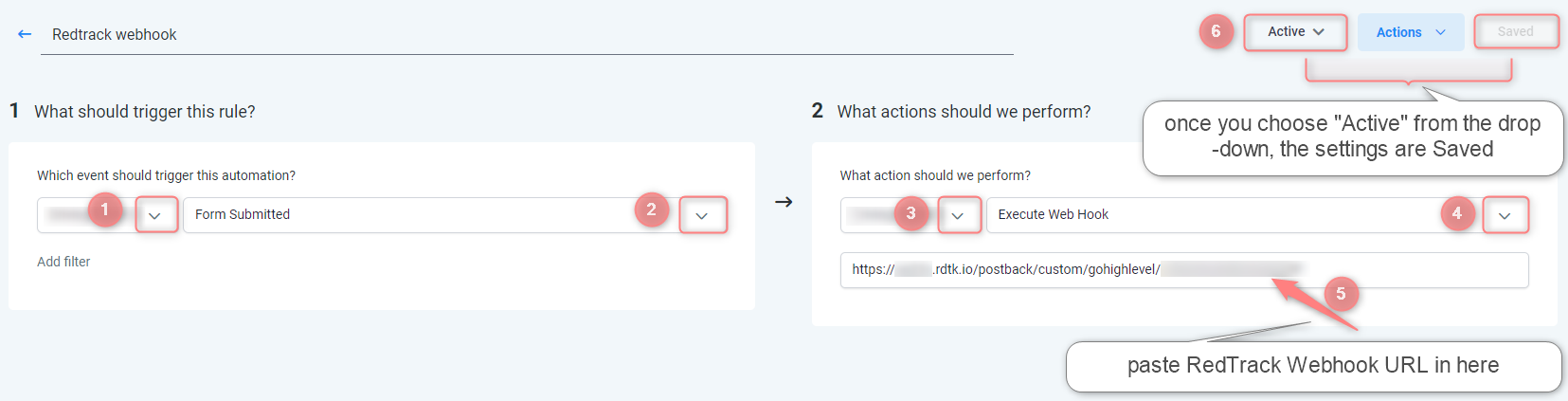Click the Add filter link
Viewport: 1568px width, 401px height.
(x=63, y=262)
